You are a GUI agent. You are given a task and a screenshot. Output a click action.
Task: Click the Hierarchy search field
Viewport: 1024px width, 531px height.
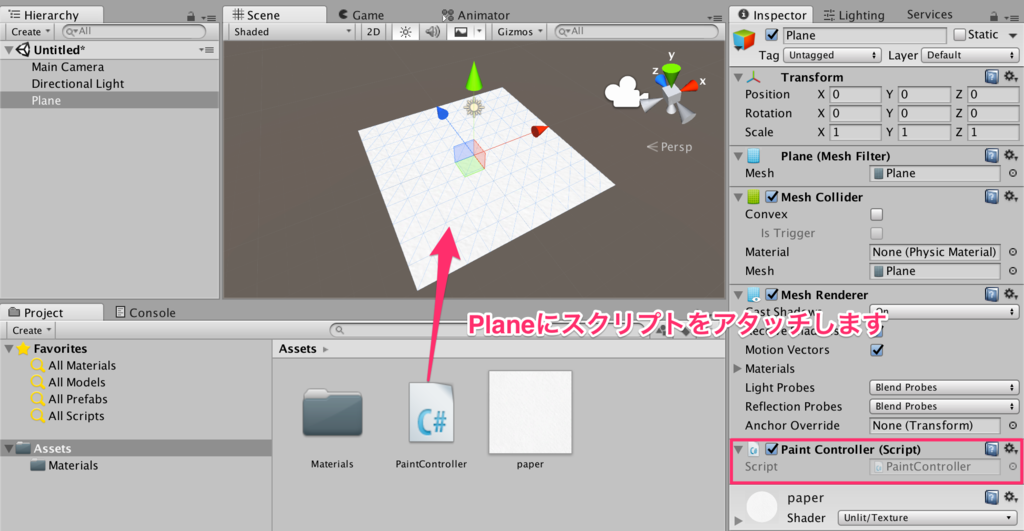135,31
